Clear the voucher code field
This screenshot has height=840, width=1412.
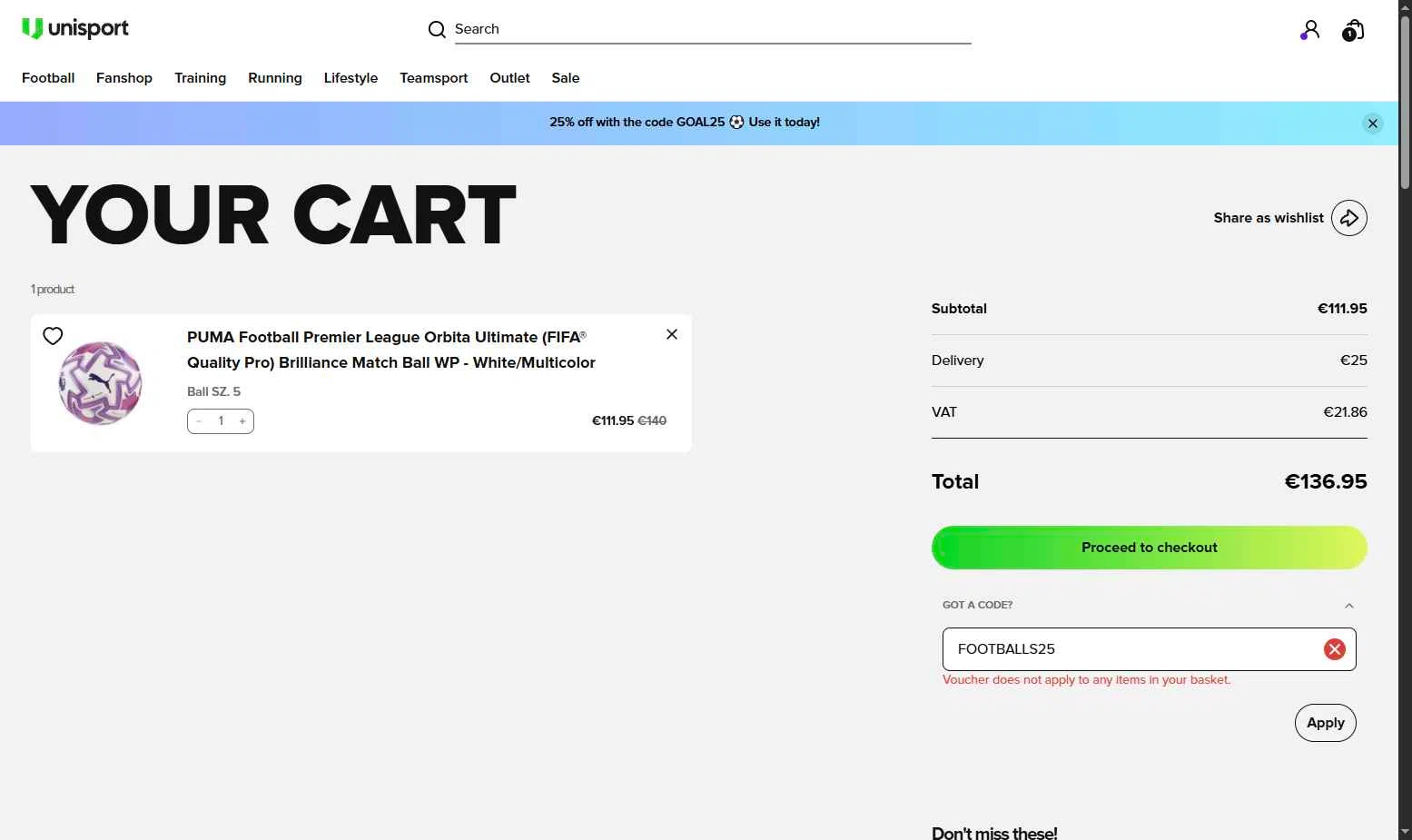click(1334, 649)
